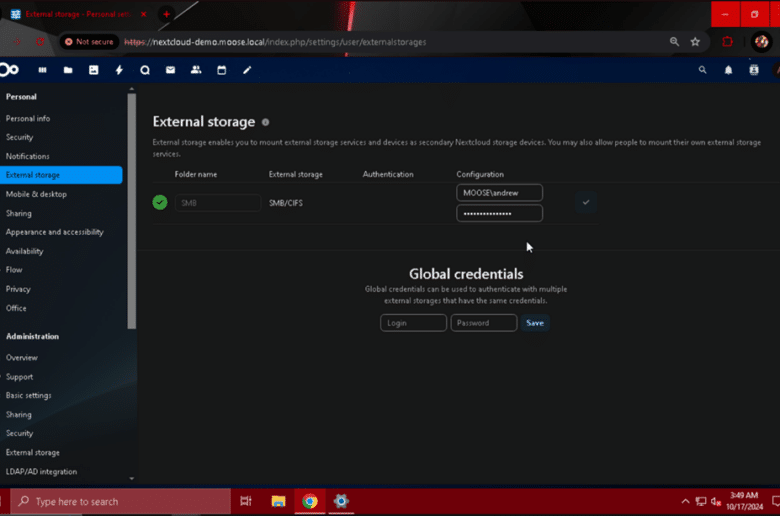
Task: Select Personal info in the sidebar
Action: coord(28,118)
